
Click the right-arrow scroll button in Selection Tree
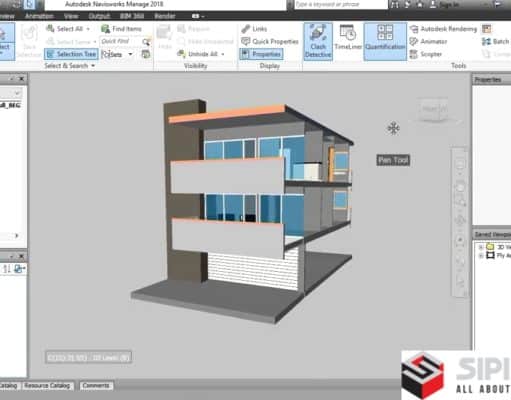click(x=17, y=236)
